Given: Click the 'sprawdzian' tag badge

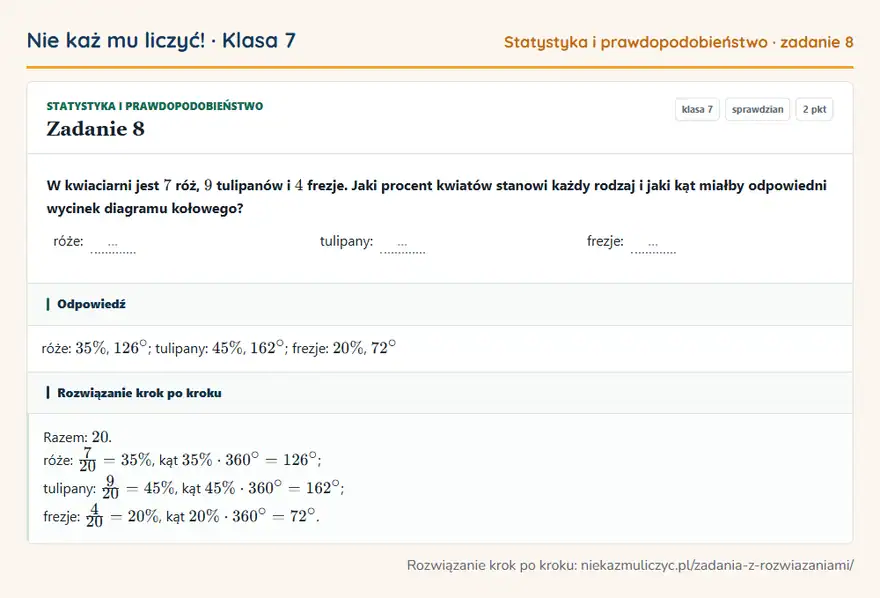Looking at the screenshot, I should coord(757,109).
